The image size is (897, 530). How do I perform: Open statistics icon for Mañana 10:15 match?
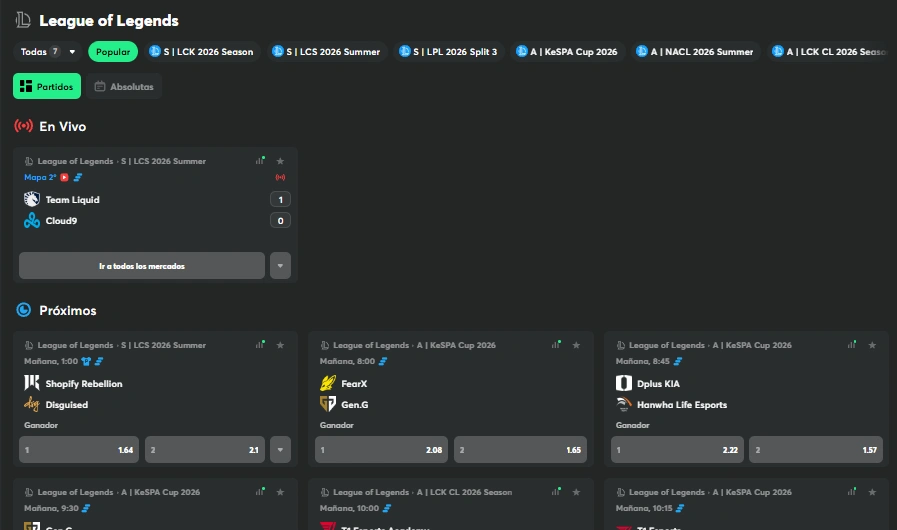click(x=852, y=492)
